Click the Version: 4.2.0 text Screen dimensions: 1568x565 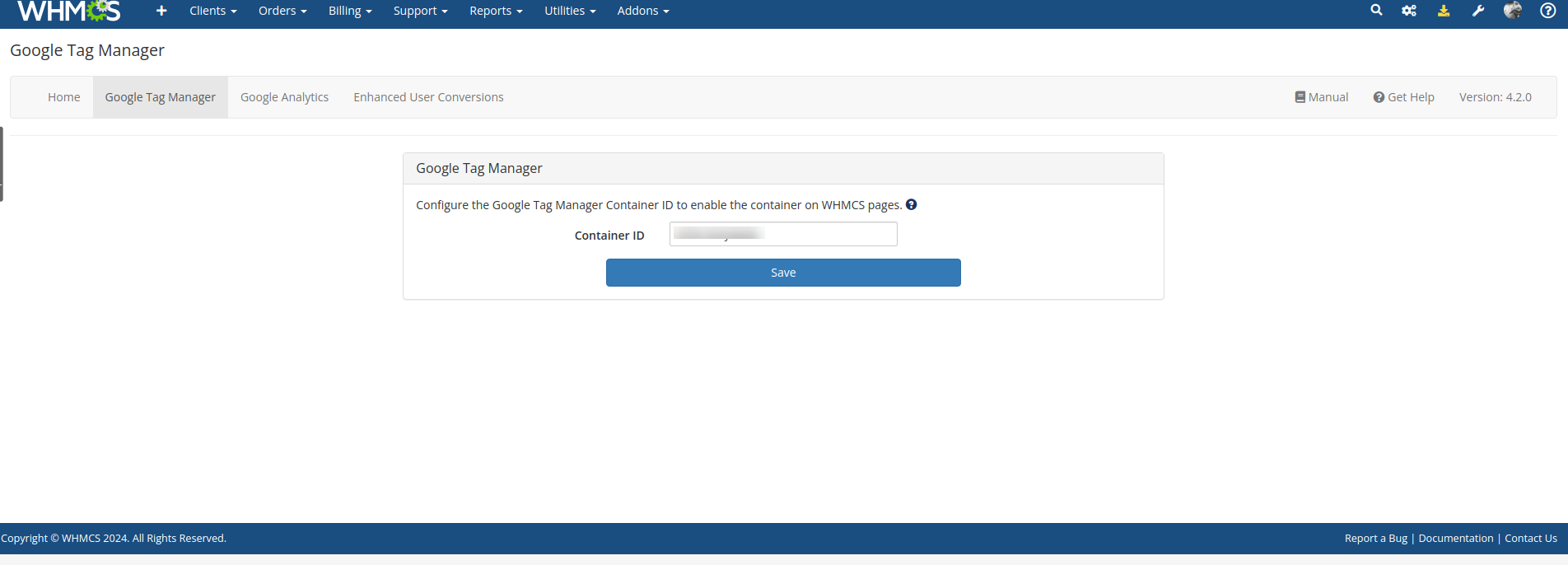[1496, 97]
